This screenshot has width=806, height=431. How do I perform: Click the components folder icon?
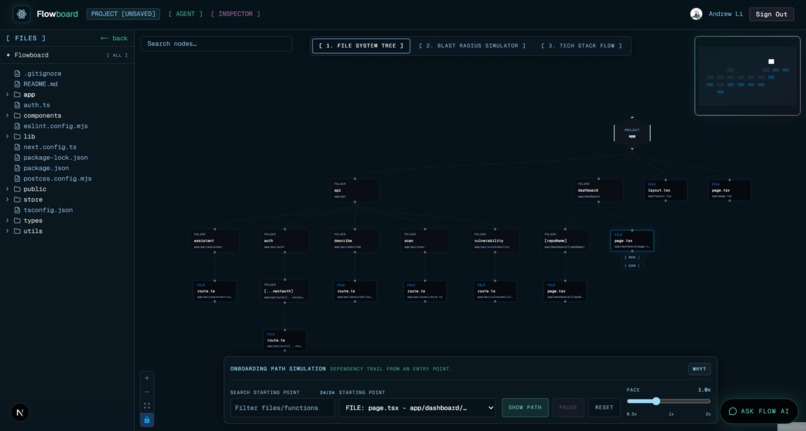(17, 116)
